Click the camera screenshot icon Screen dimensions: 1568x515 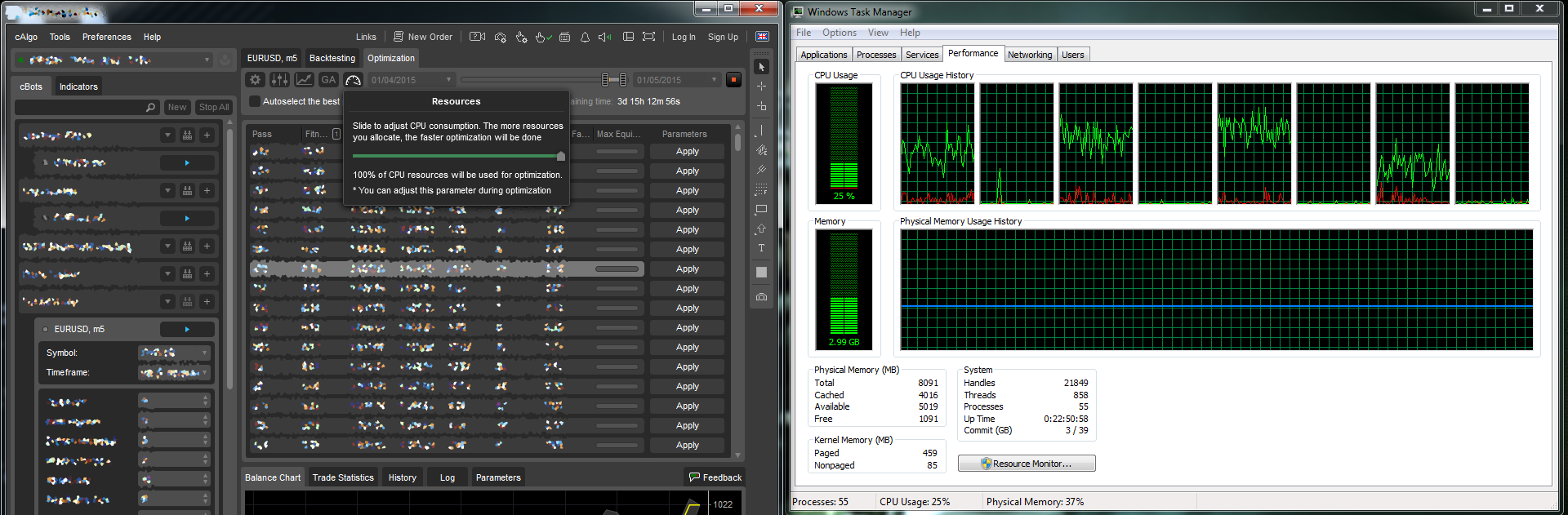coord(761,297)
